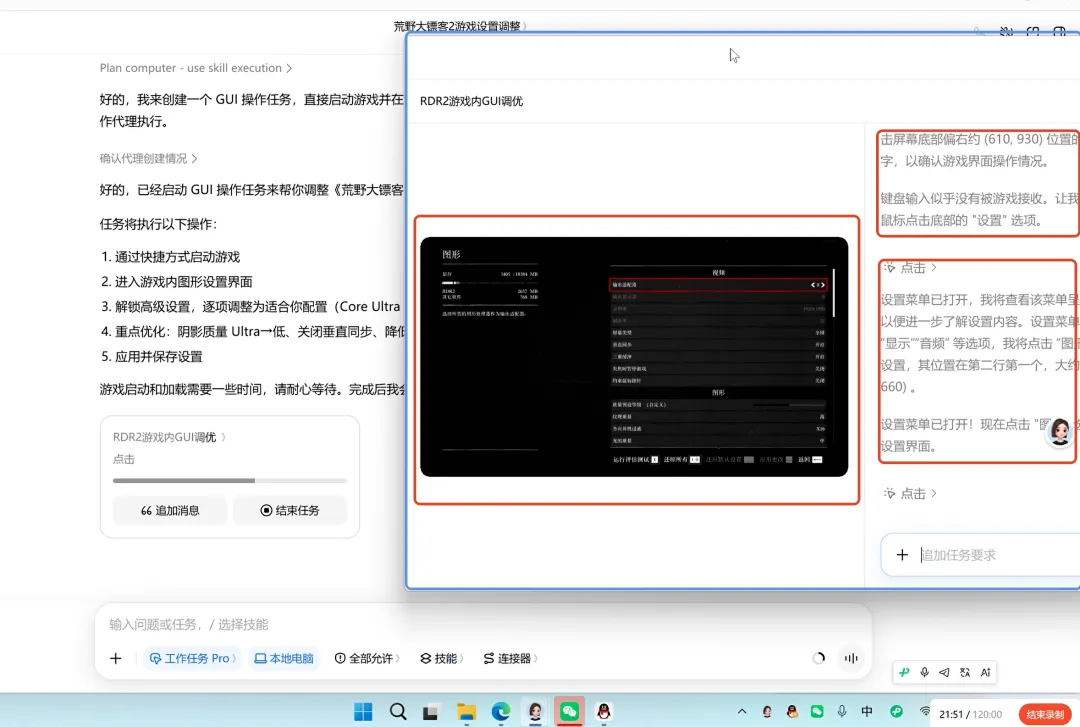Screen dimensions: 1080x727
Task: Expand the 确认代理创建情况 step
Action: 148,158
